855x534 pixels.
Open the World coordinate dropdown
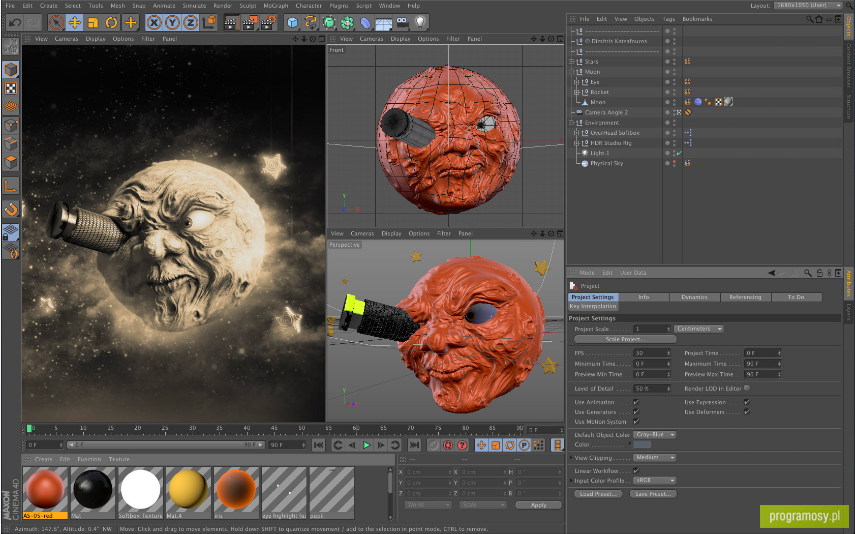coord(428,505)
